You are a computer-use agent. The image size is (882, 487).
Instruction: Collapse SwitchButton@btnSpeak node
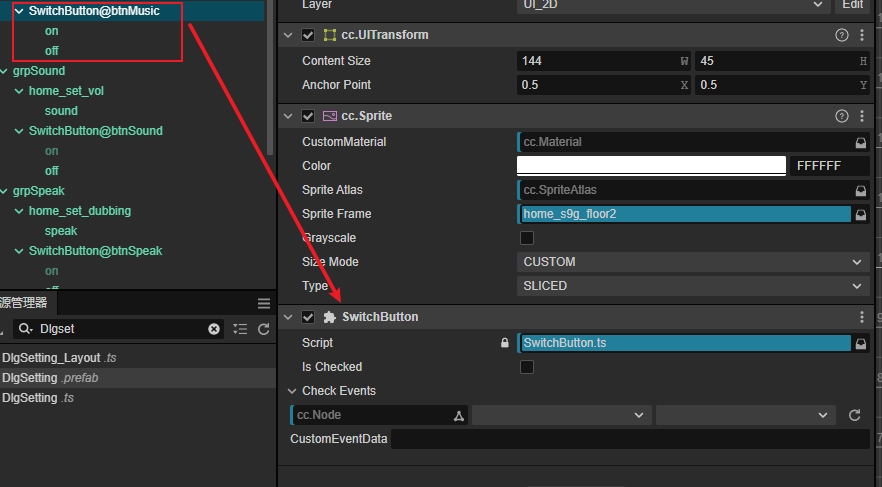pos(19,251)
